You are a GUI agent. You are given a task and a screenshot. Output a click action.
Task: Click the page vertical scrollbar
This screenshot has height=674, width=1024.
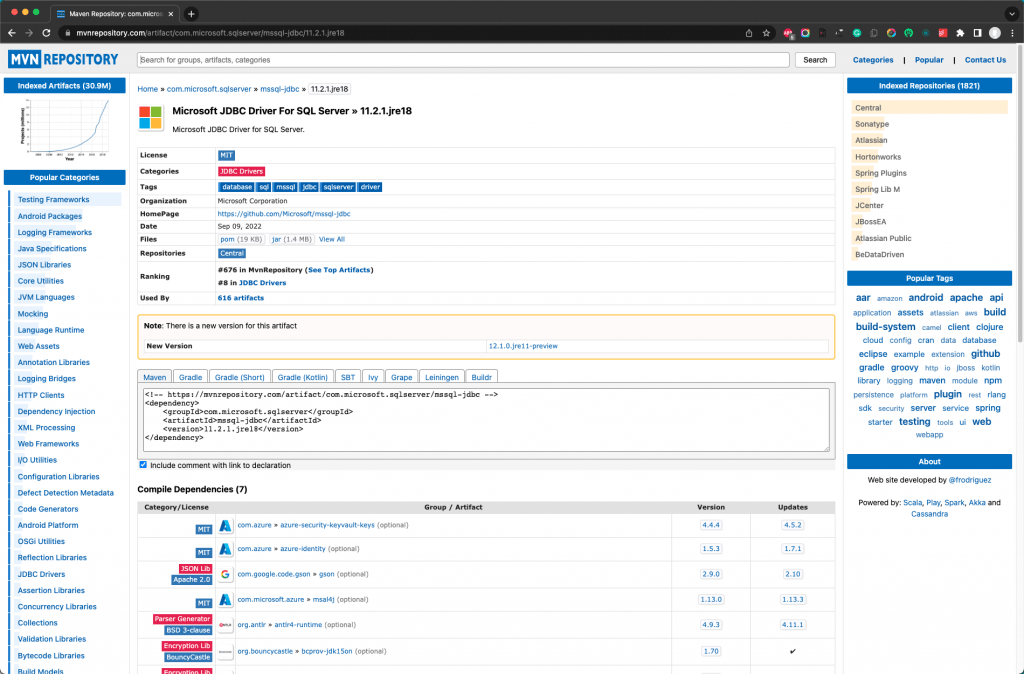[x=1020, y=196]
